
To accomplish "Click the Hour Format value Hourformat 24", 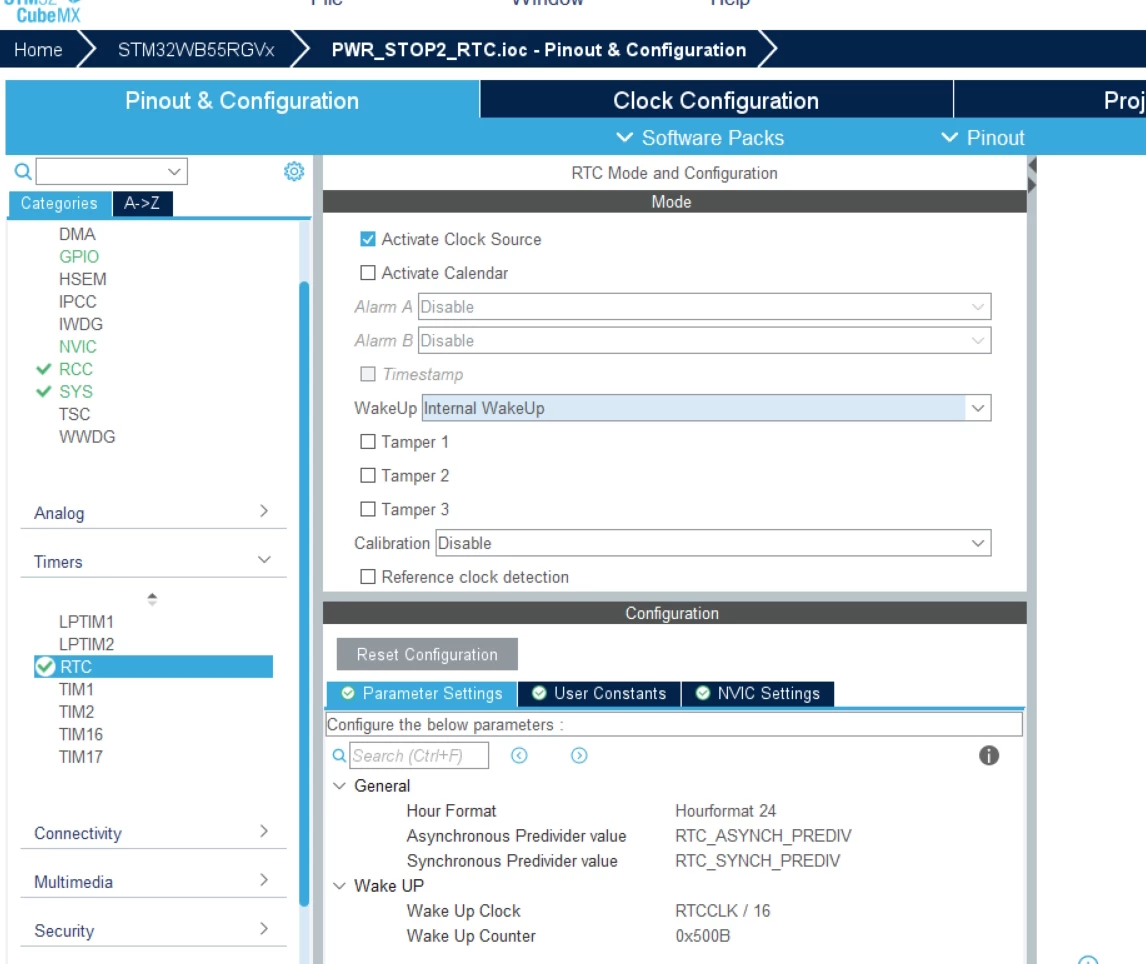I will coord(726,811).
